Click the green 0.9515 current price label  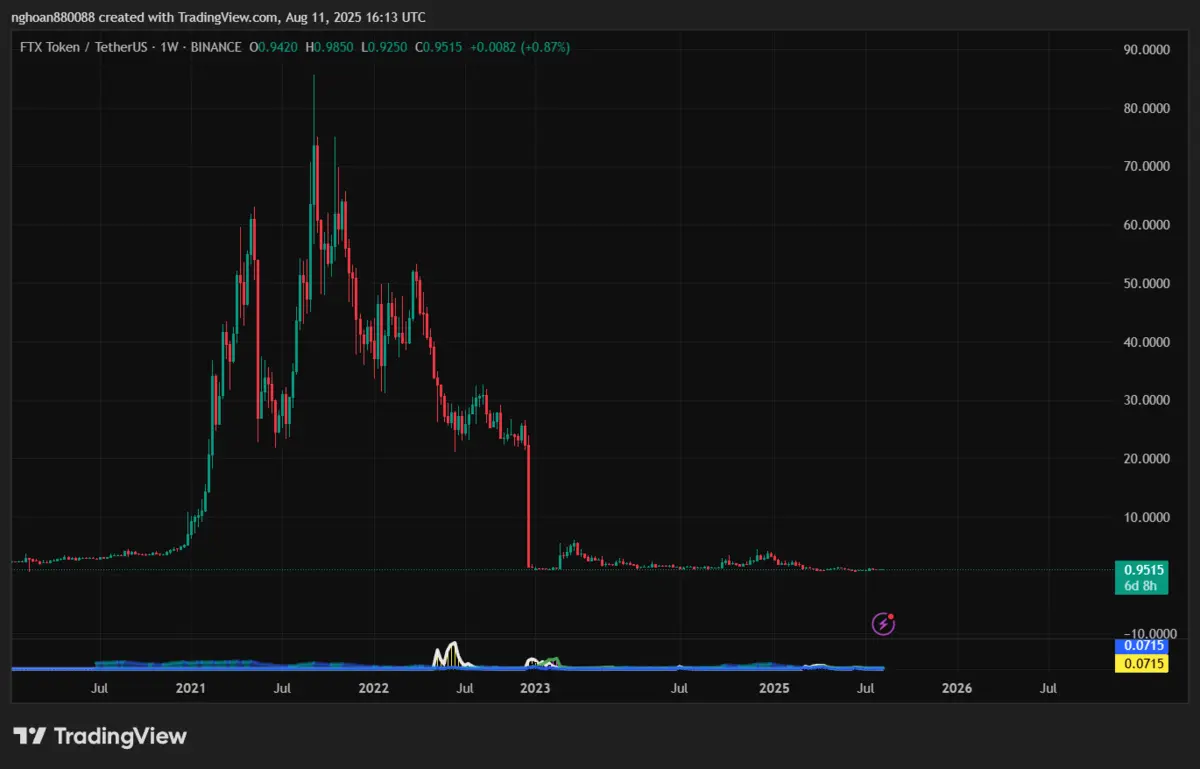[1140, 570]
